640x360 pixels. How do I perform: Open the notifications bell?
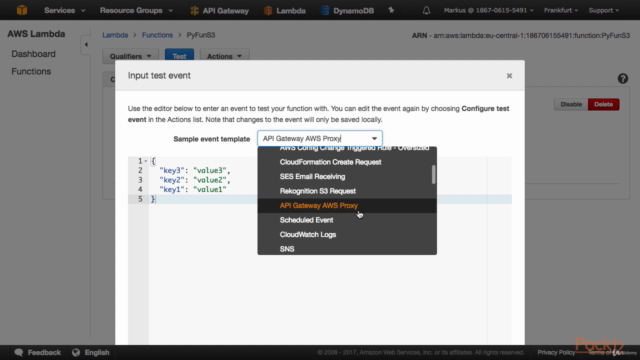point(426,10)
